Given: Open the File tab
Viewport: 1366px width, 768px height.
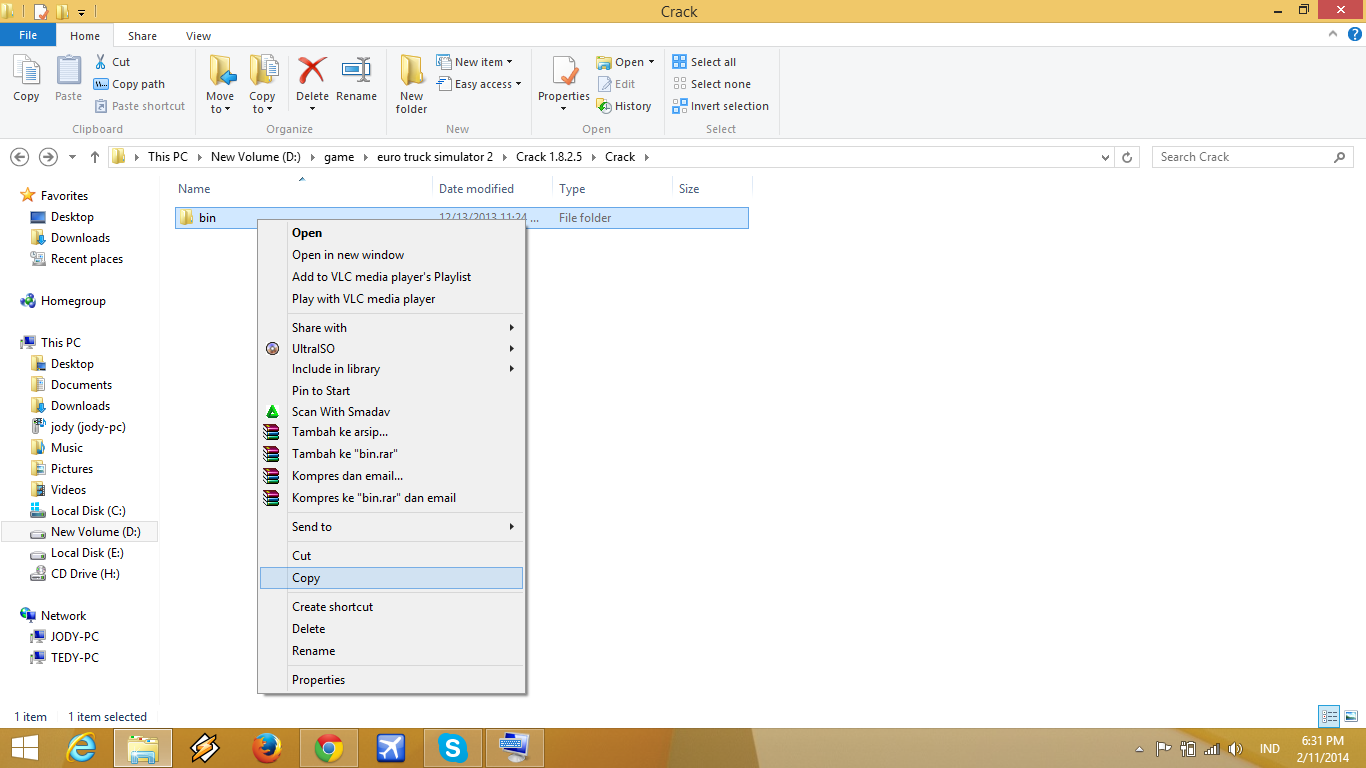Looking at the screenshot, I should click(28, 35).
